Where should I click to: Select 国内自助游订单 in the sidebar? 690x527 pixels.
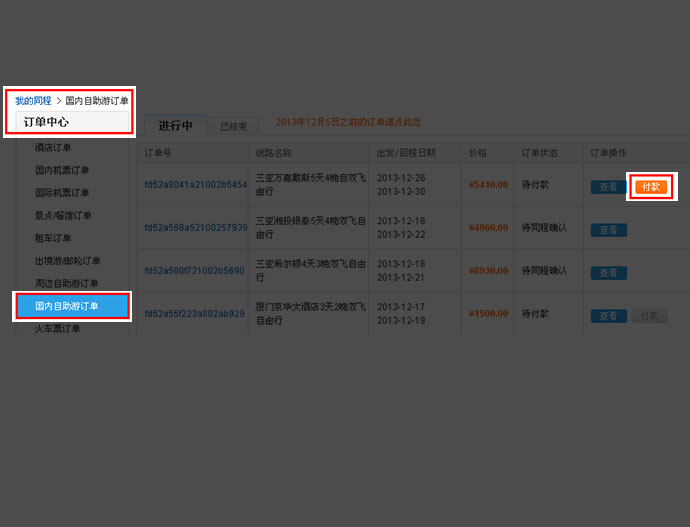(72, 306)
